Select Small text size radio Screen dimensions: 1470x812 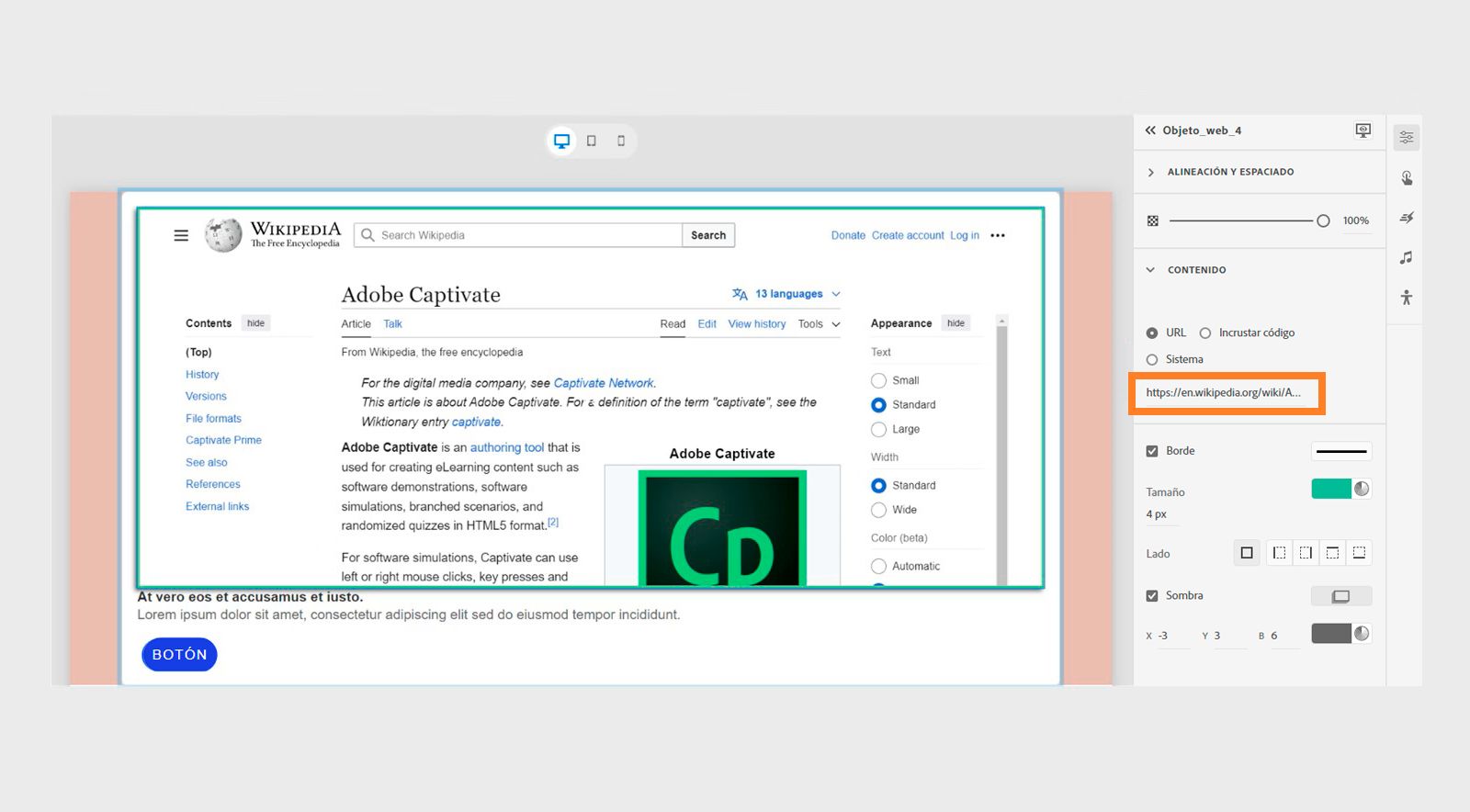878,380
